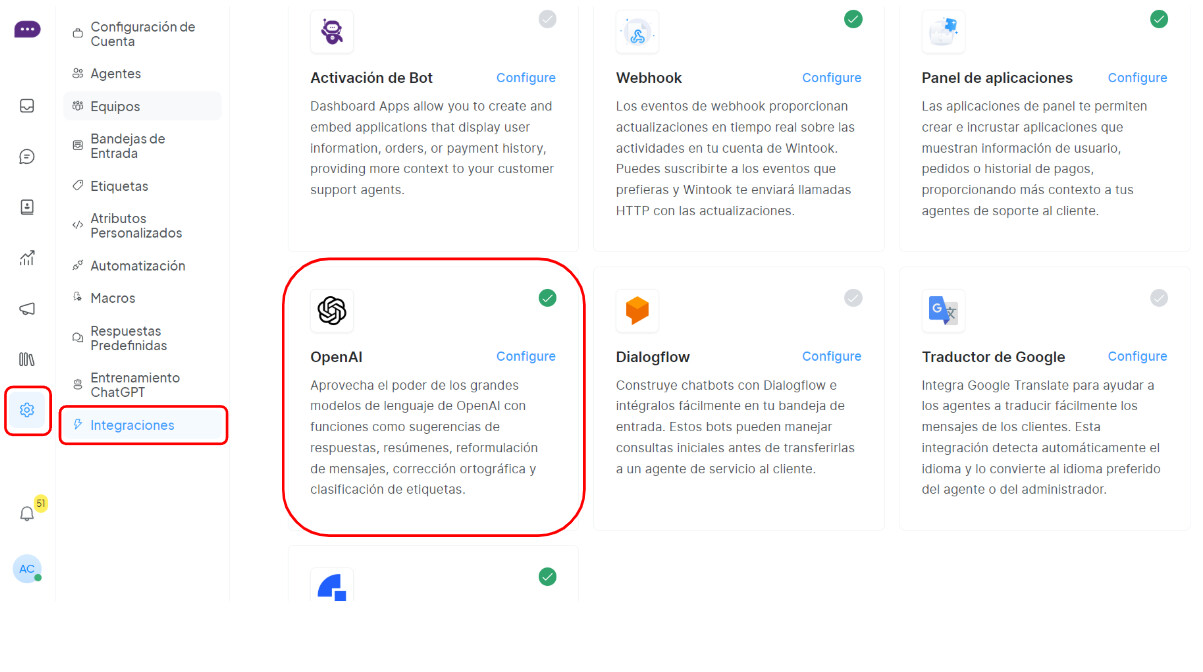Open the inbox icon in left rail
This screenshot has width=1203, height=672.
pos(27,106)
